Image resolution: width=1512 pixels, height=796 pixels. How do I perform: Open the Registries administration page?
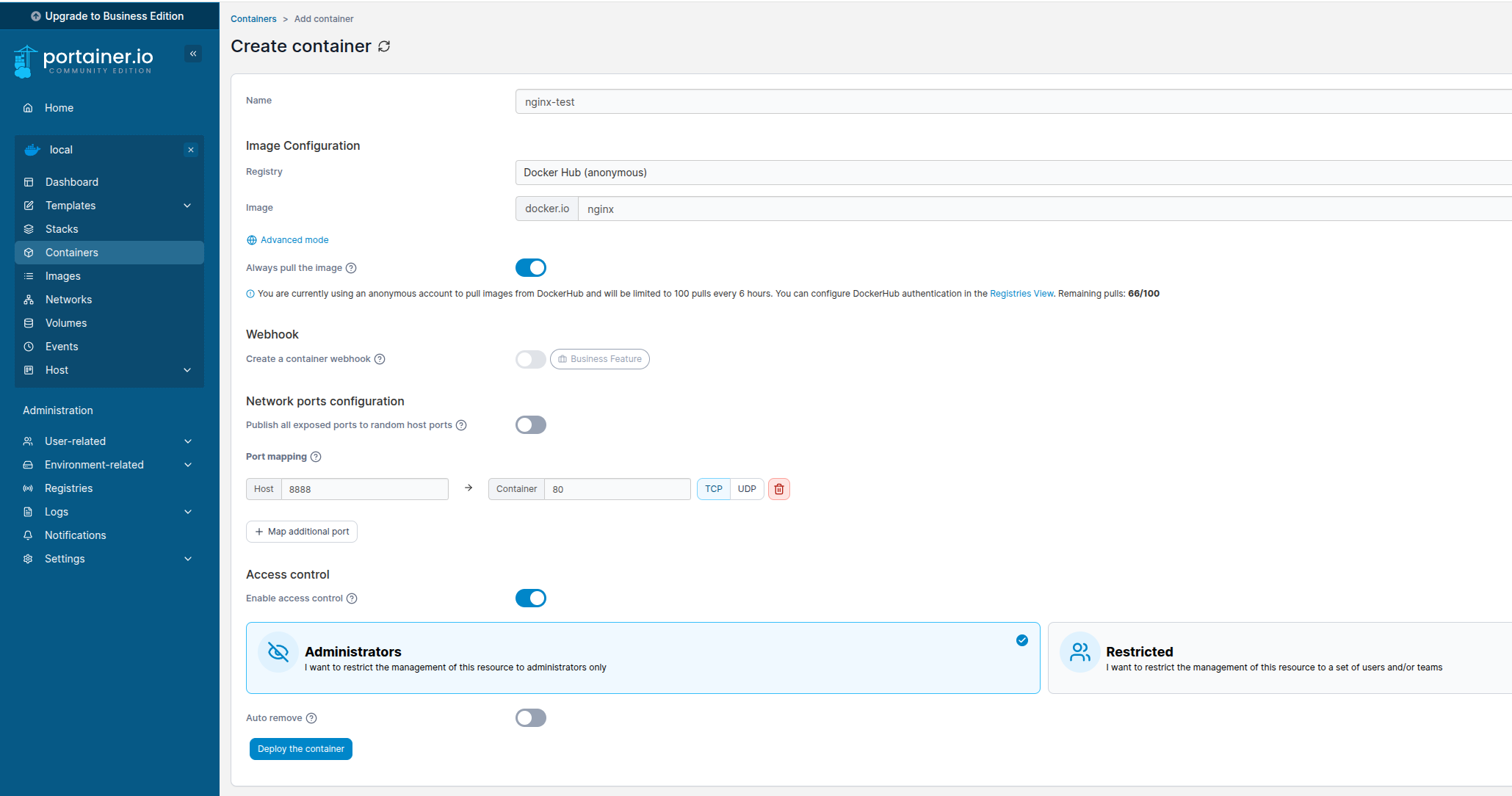(68, 488)
